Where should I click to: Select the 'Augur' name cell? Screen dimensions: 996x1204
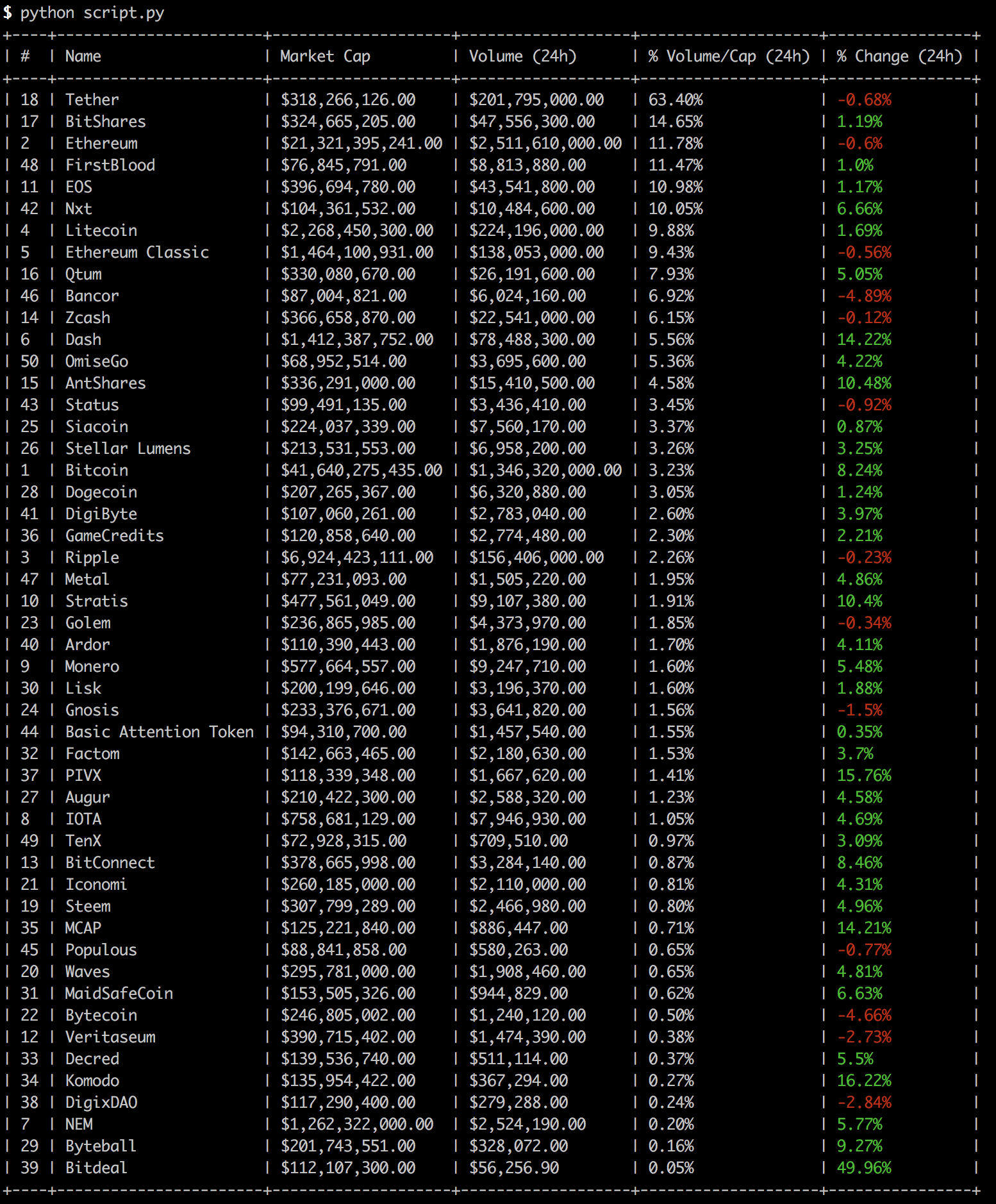point(88,798)
